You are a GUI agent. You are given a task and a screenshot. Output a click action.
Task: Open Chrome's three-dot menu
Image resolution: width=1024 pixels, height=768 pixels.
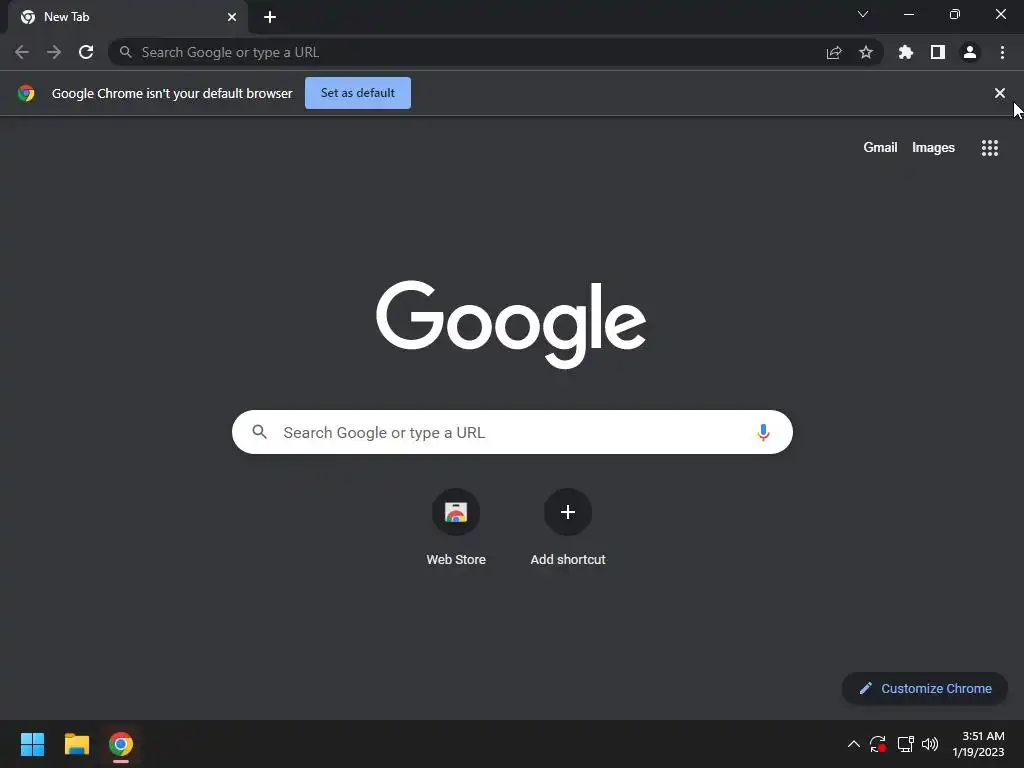1002,52
